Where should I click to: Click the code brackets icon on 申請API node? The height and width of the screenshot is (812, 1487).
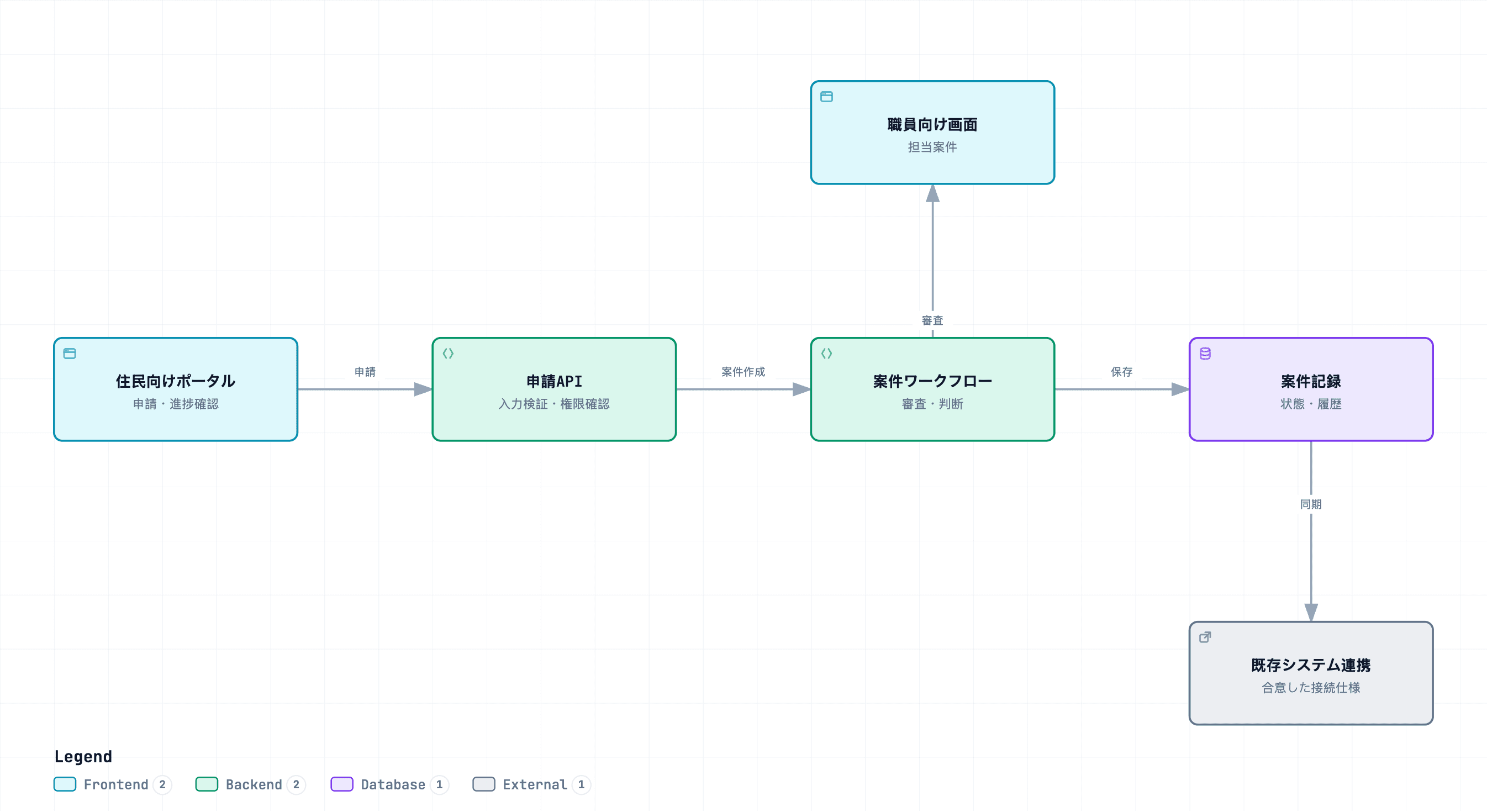pos(448,353)
